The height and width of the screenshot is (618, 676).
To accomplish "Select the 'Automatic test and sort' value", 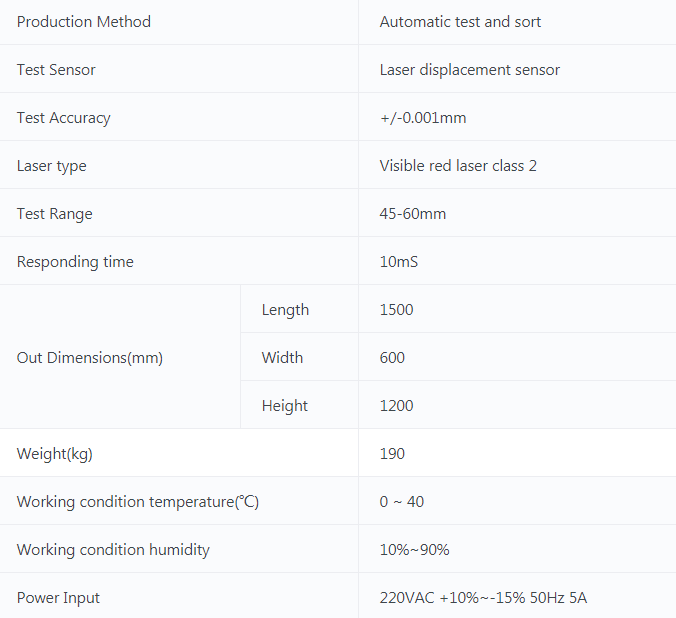I will 460,22.
